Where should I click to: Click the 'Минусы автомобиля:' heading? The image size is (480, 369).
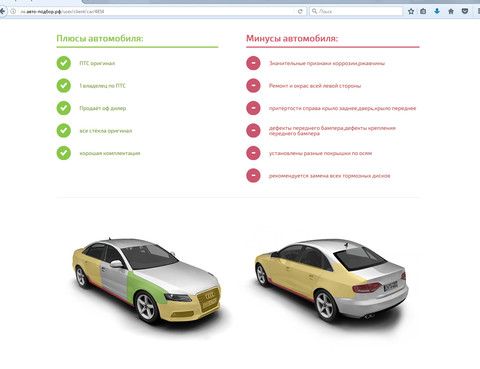(292, 39)
